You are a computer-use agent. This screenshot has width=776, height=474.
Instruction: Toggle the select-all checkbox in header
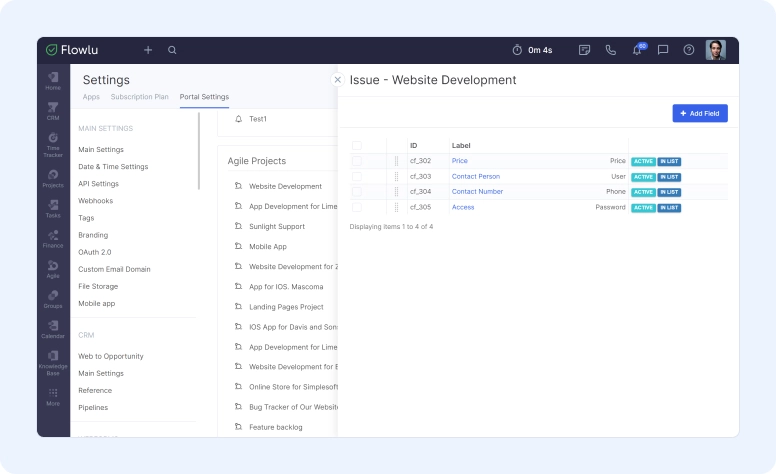357,145
